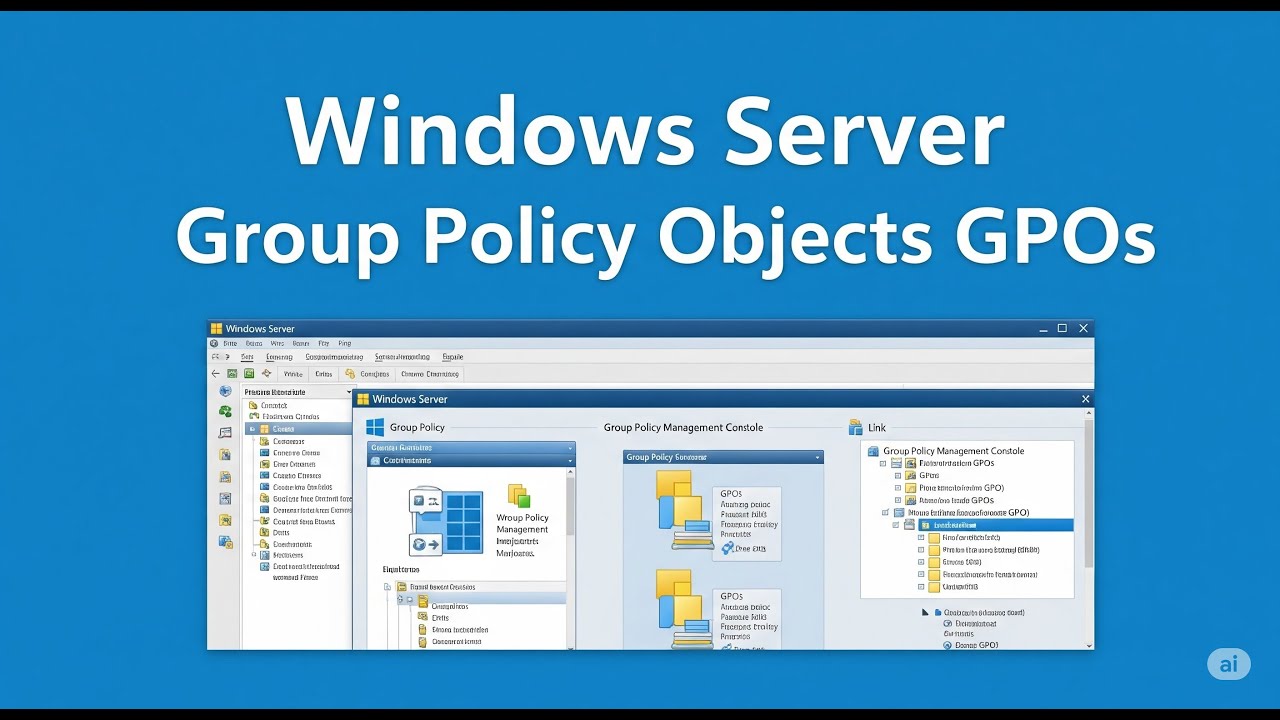Click the green users icon in the rear sidebar
Viewport: 1280px width, 720px height.
(225, 411)
